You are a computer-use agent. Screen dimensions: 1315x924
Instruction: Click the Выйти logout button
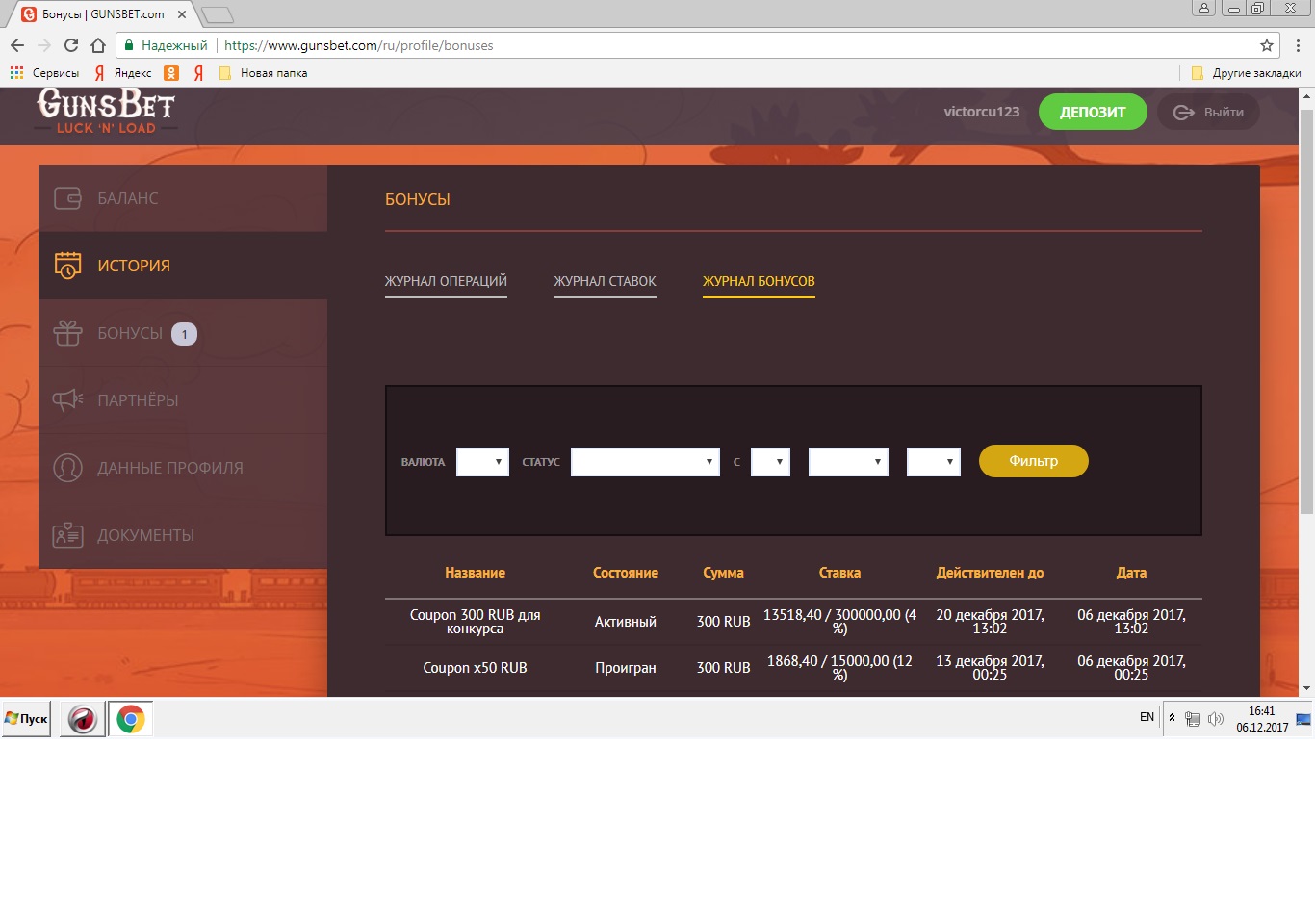1208,112
